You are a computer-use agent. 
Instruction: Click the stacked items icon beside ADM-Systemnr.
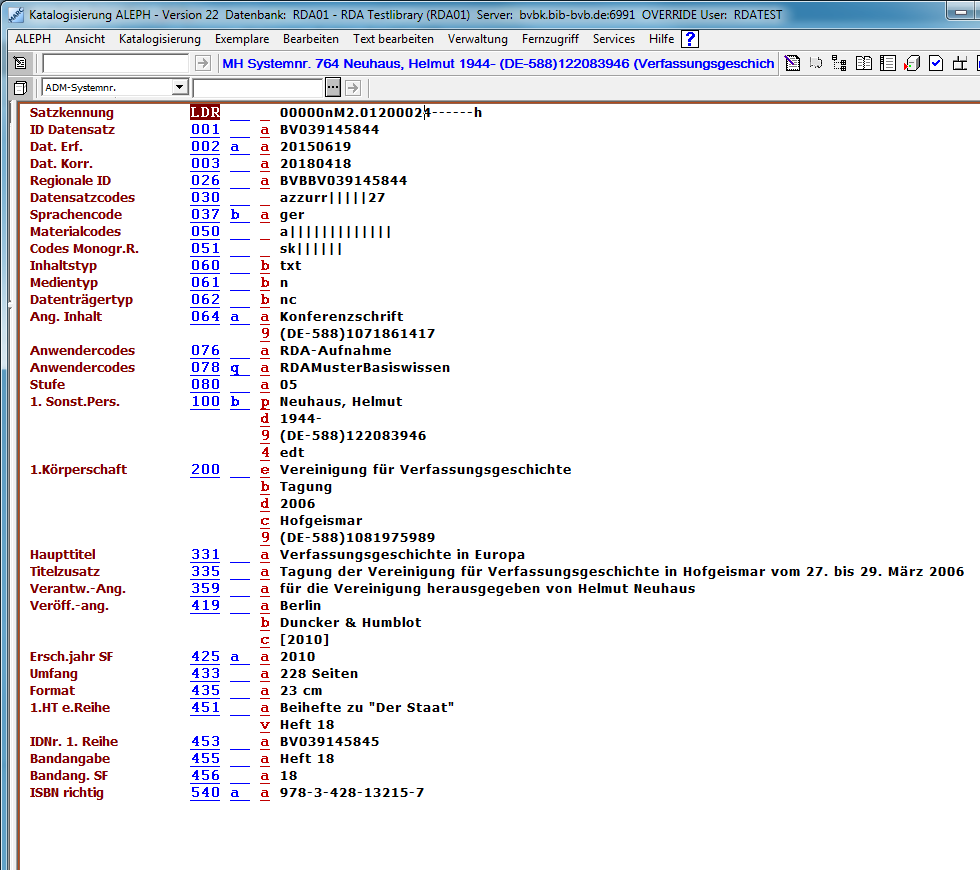pos(20,88)
